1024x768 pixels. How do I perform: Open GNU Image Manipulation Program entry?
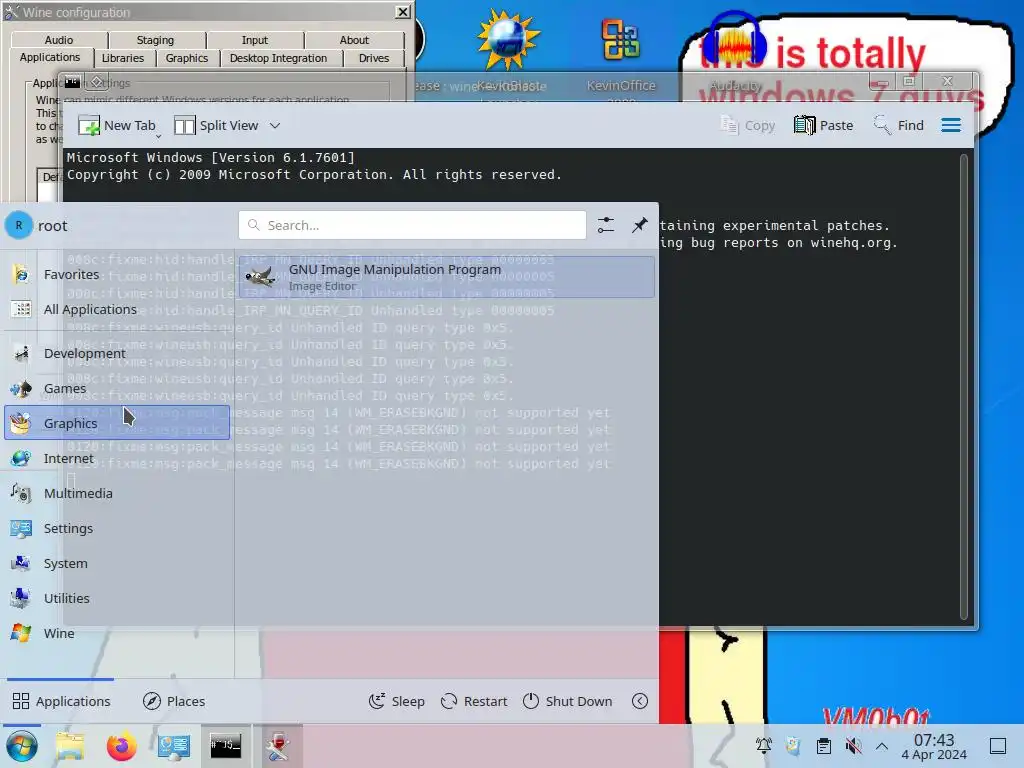(x=447, y=277)
